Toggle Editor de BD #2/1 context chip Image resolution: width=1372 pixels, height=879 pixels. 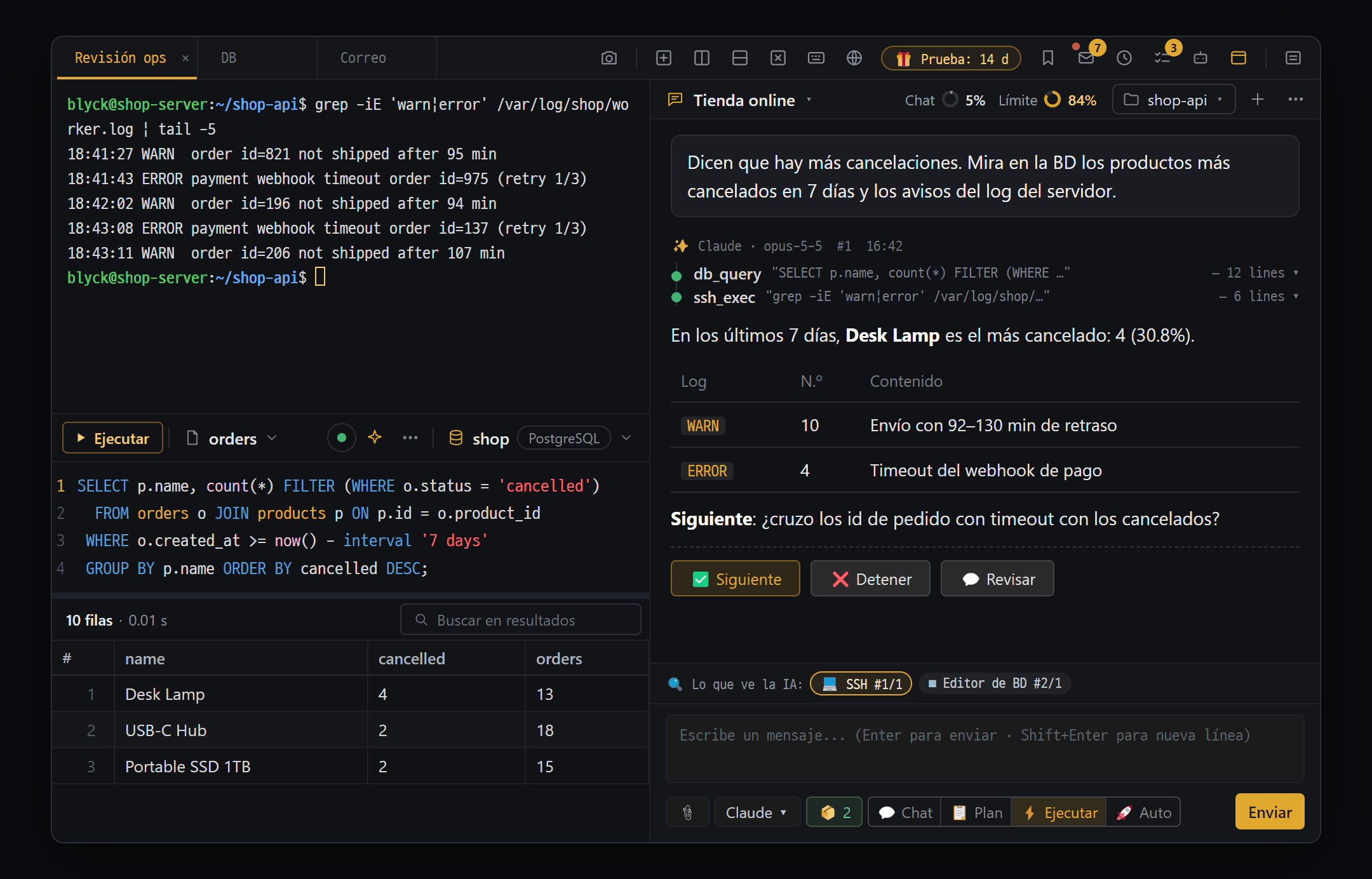[x=994, y=683]
